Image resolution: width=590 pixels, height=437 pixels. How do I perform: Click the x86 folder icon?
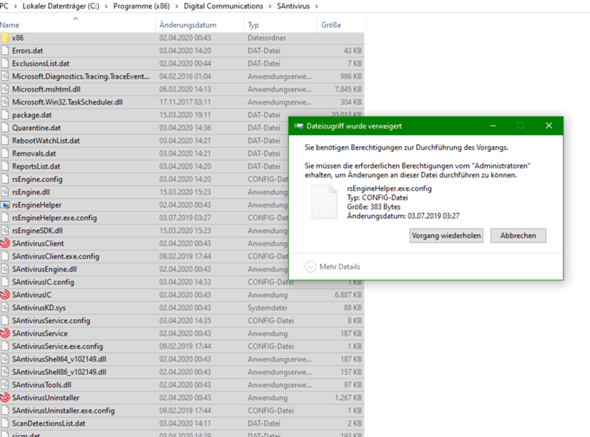[x=5, y=38]
